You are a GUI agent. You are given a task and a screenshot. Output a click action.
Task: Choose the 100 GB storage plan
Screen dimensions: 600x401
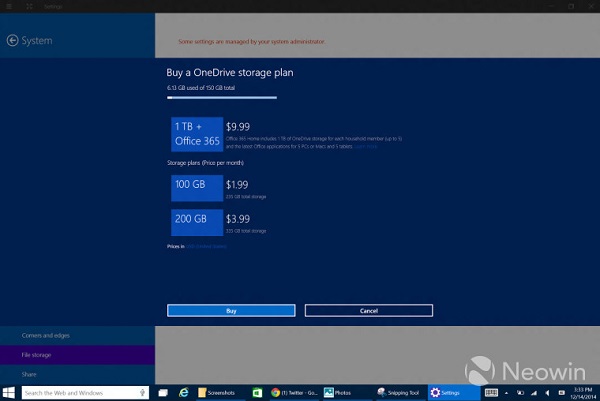tap(196, 188)
